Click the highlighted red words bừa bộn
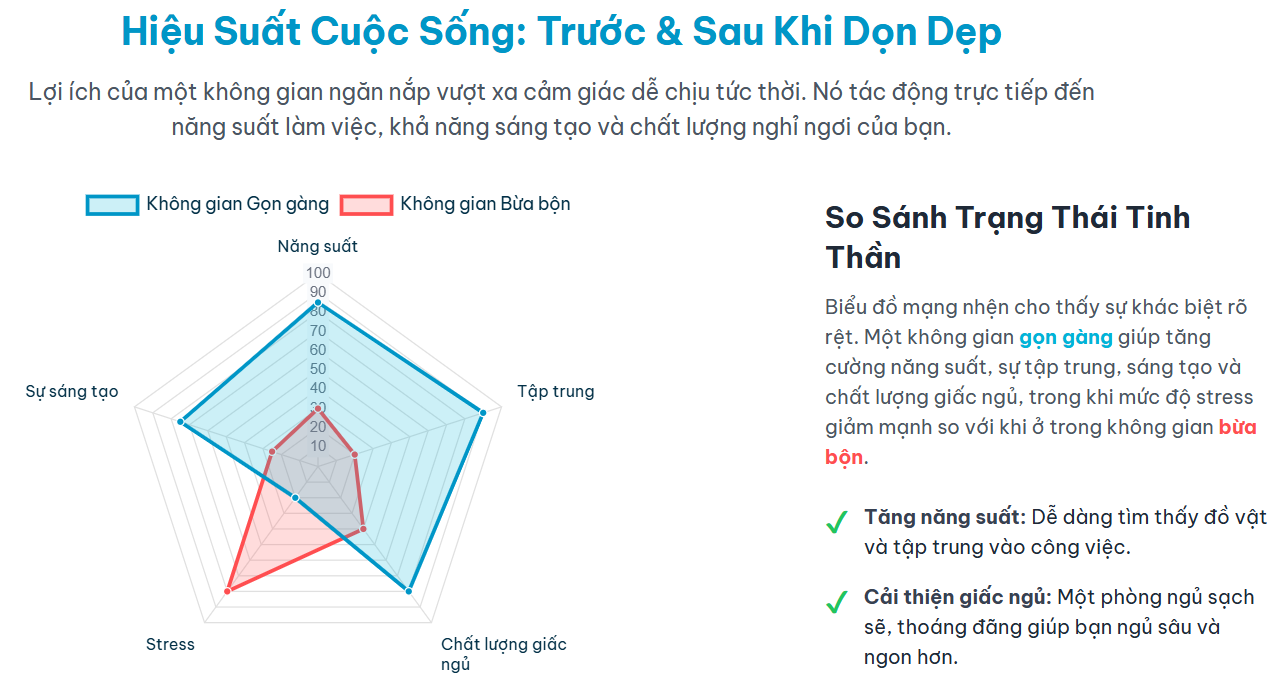The height and width of the screenshot is (699, 1284). point(1237,427)
